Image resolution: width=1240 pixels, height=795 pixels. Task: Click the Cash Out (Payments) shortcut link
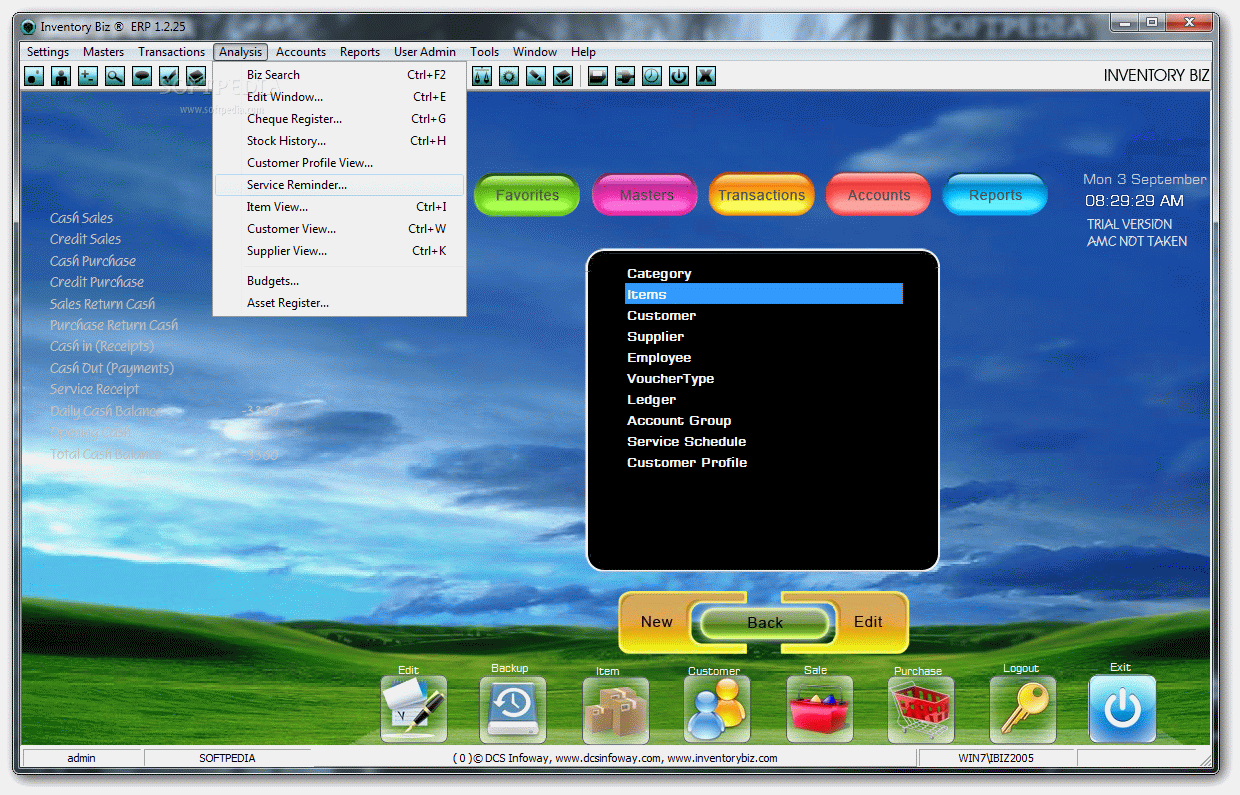112,368
